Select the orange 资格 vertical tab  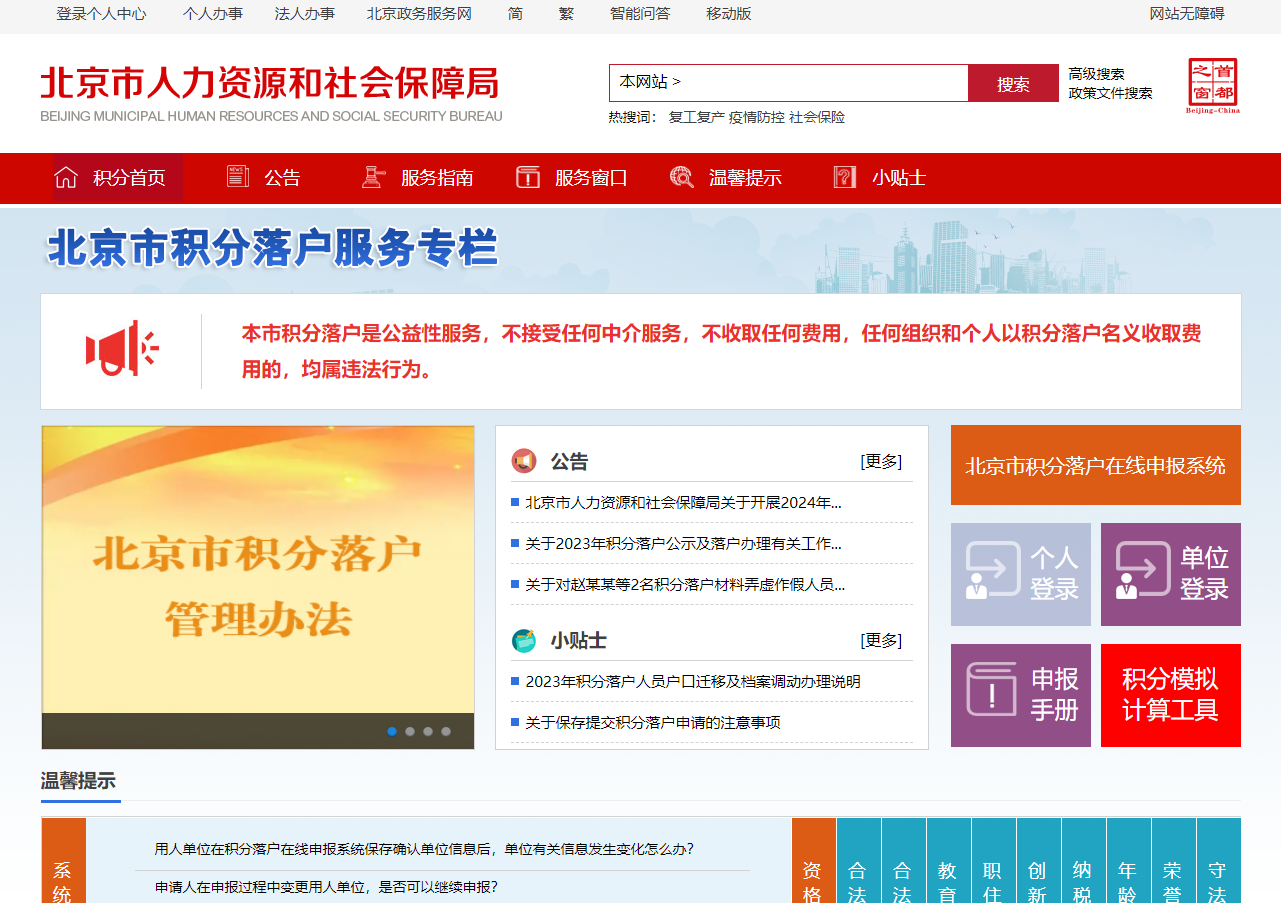813,861
